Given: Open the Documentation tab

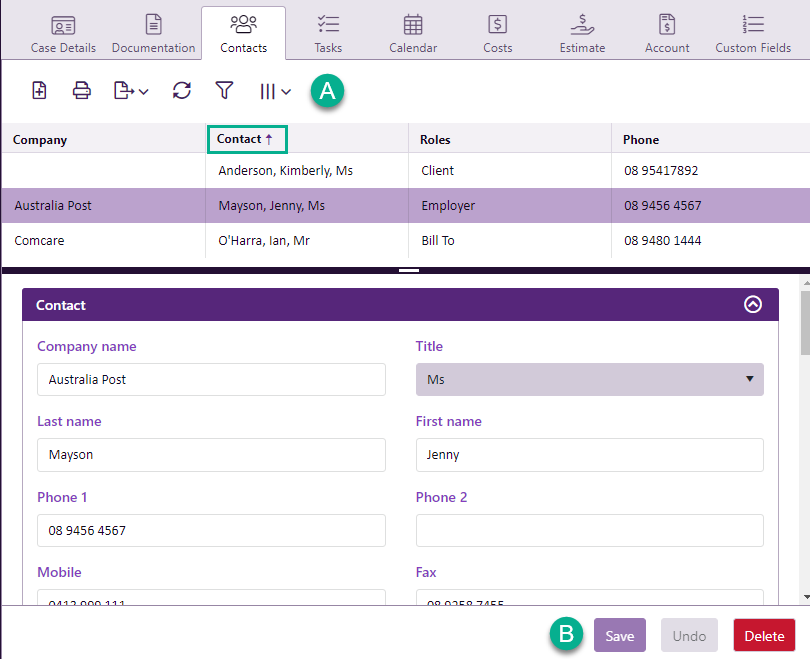Looking at the screenshot, I should pos(153,34).
